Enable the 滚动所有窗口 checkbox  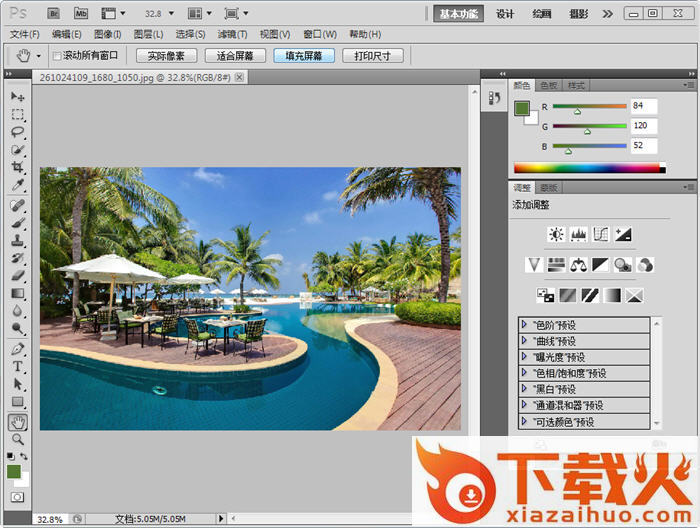coord(57,56)
